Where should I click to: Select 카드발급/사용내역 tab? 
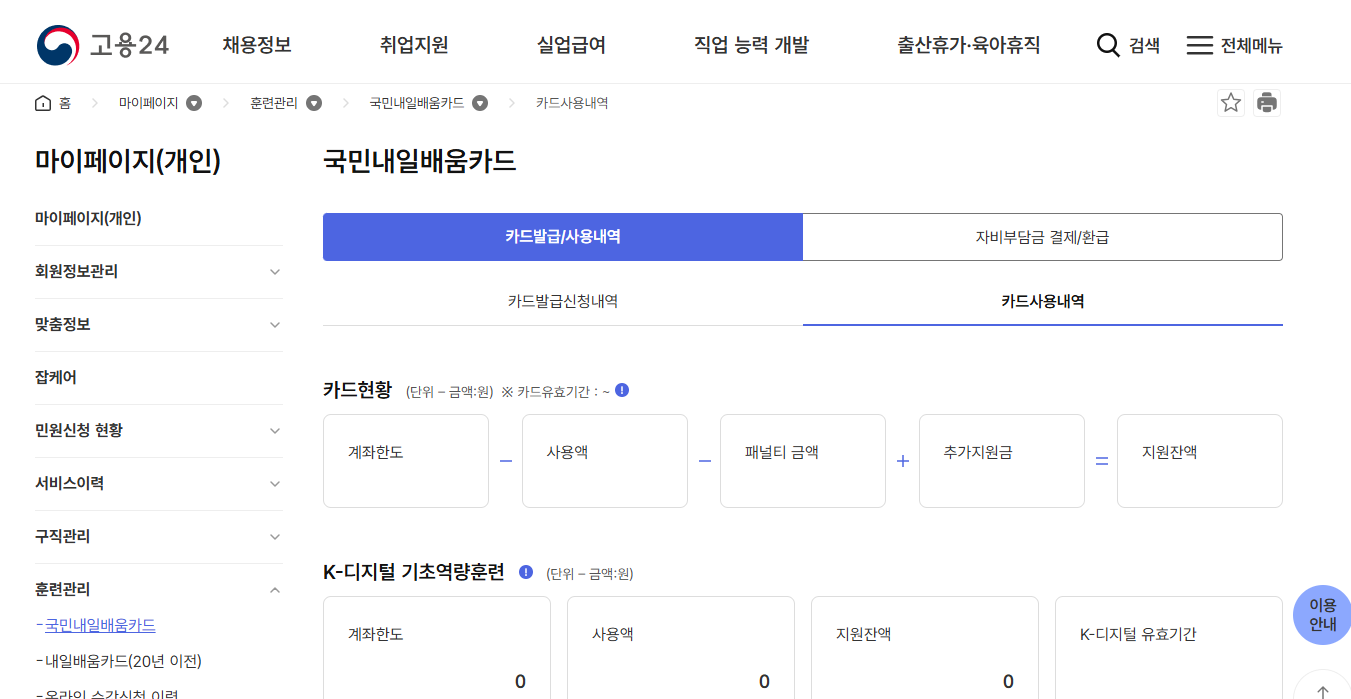(x=563, y=237)
